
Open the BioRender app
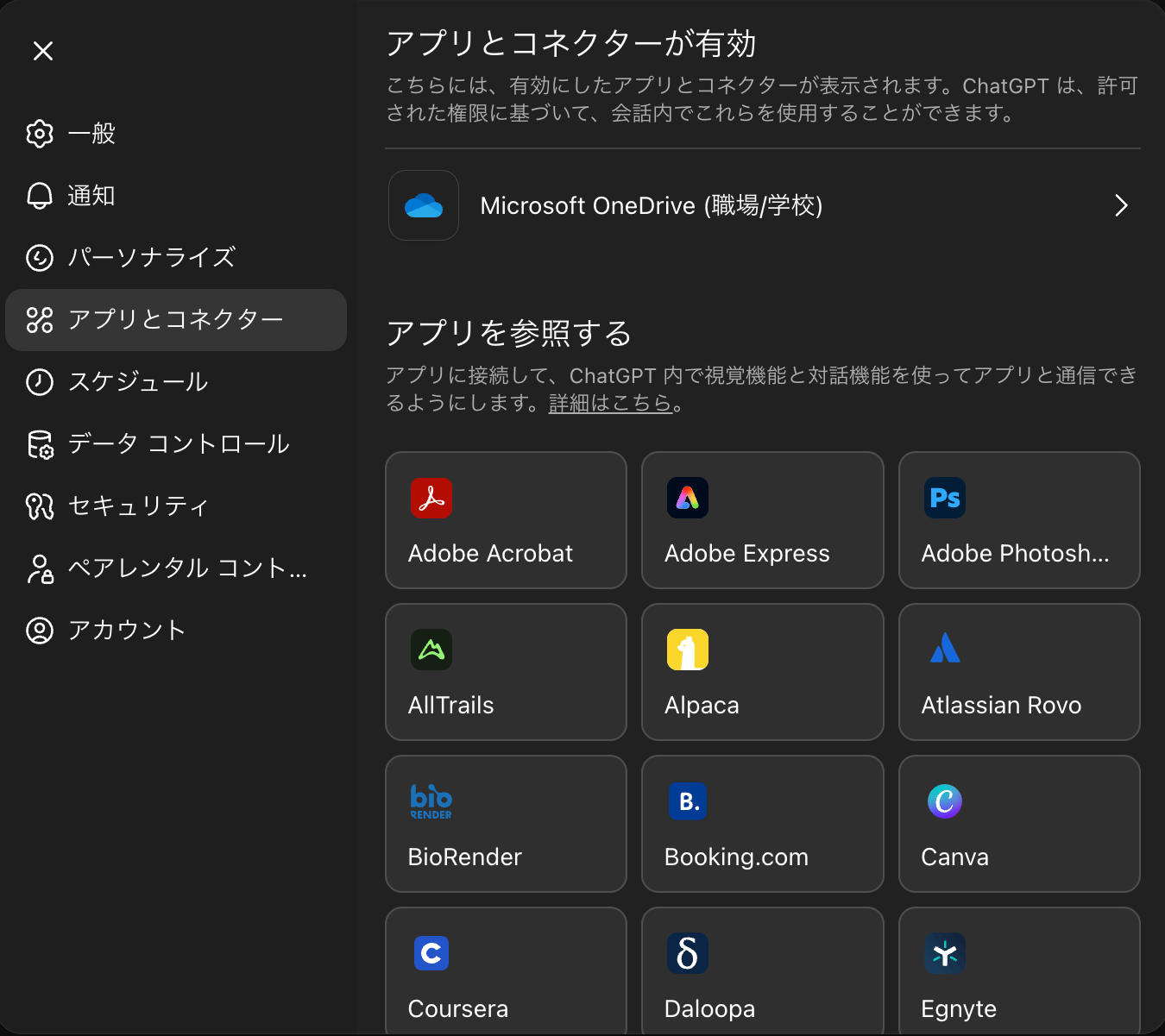(x=506, y=824)
